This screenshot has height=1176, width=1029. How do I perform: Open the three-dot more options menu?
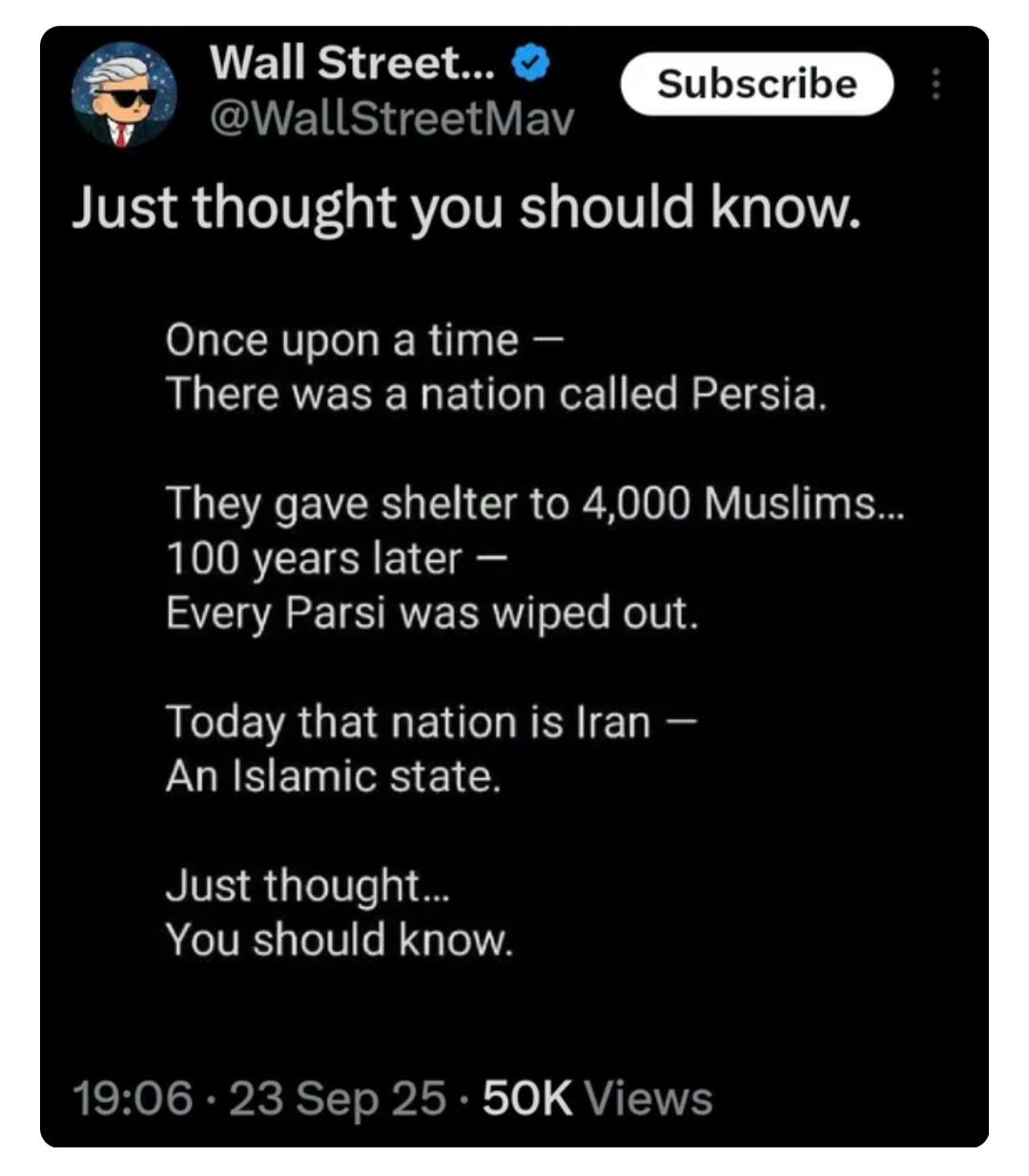point(936,84)
